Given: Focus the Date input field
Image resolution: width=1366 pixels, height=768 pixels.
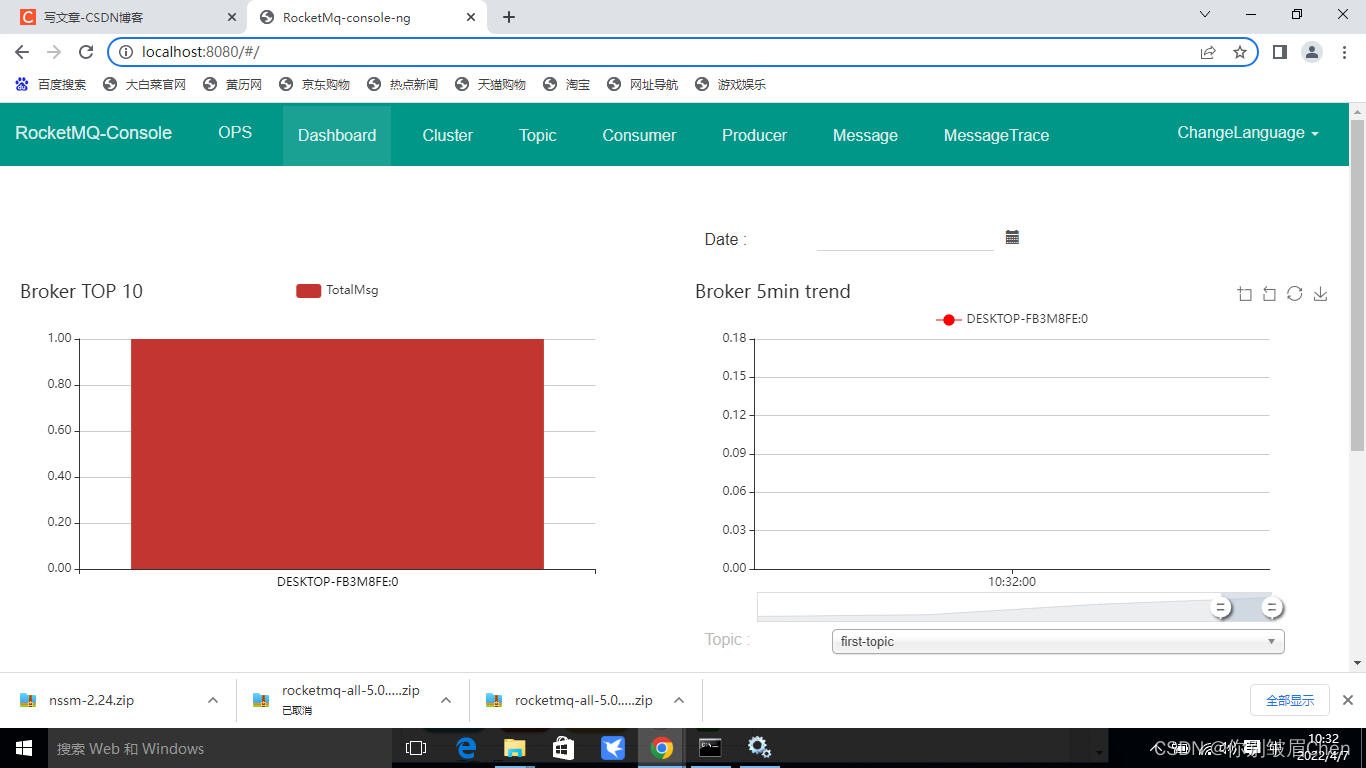Looking at the screenshot, I should pos(905,238).
